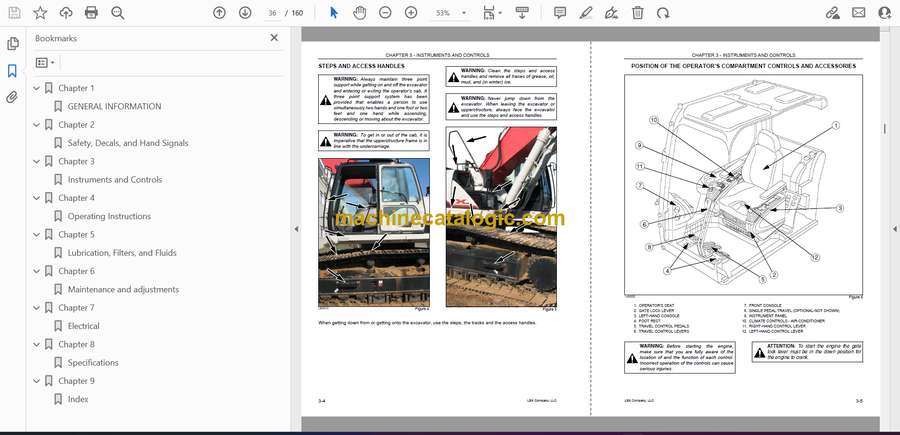Click the page number field showing 36
Image resolution: width=900 pixels, height=435 pixels.
point(272,13)
